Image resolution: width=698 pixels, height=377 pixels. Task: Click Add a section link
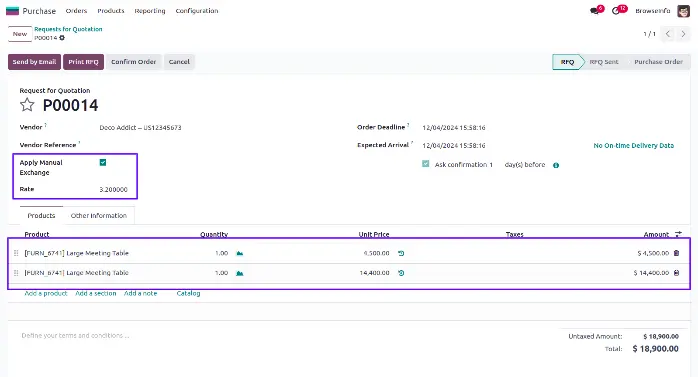click(x=96, y=293)
